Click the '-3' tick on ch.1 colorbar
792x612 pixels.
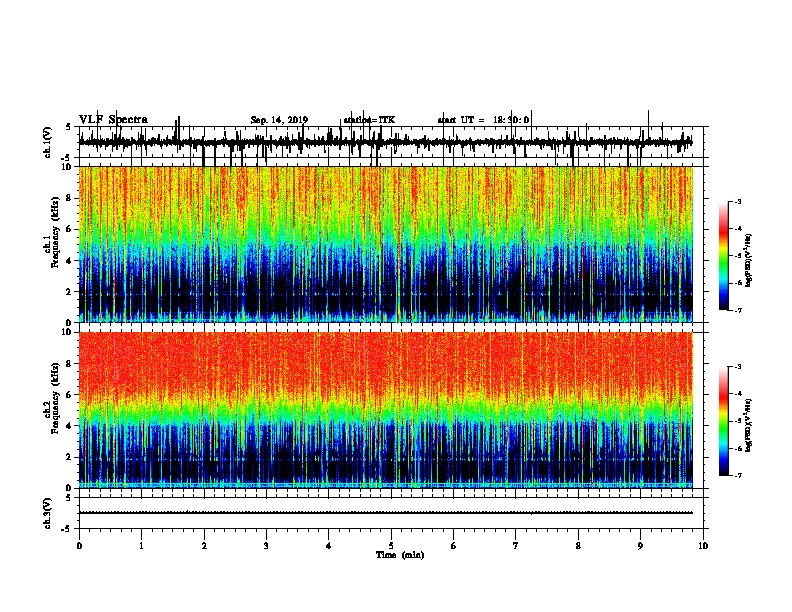click(738, 201)
